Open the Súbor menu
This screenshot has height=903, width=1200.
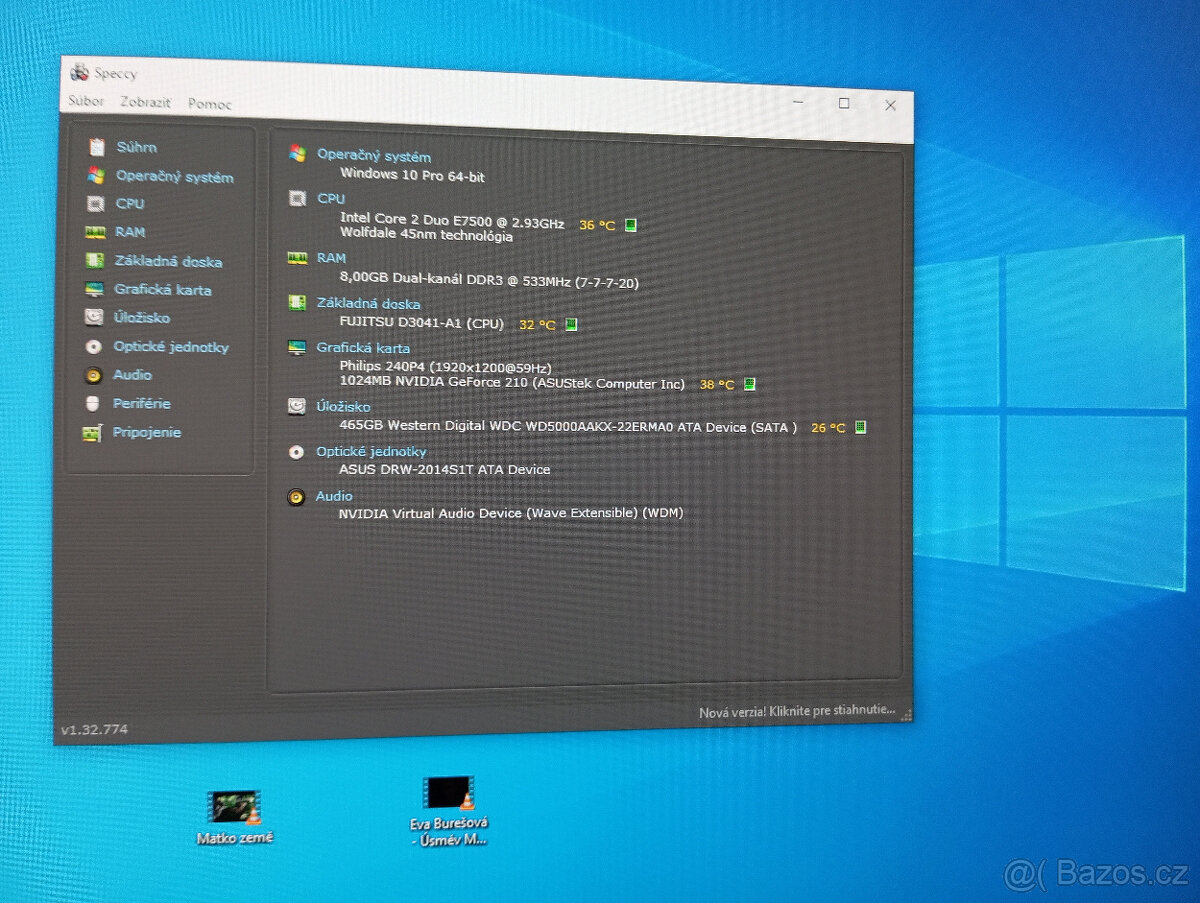(x=86, y=102)
